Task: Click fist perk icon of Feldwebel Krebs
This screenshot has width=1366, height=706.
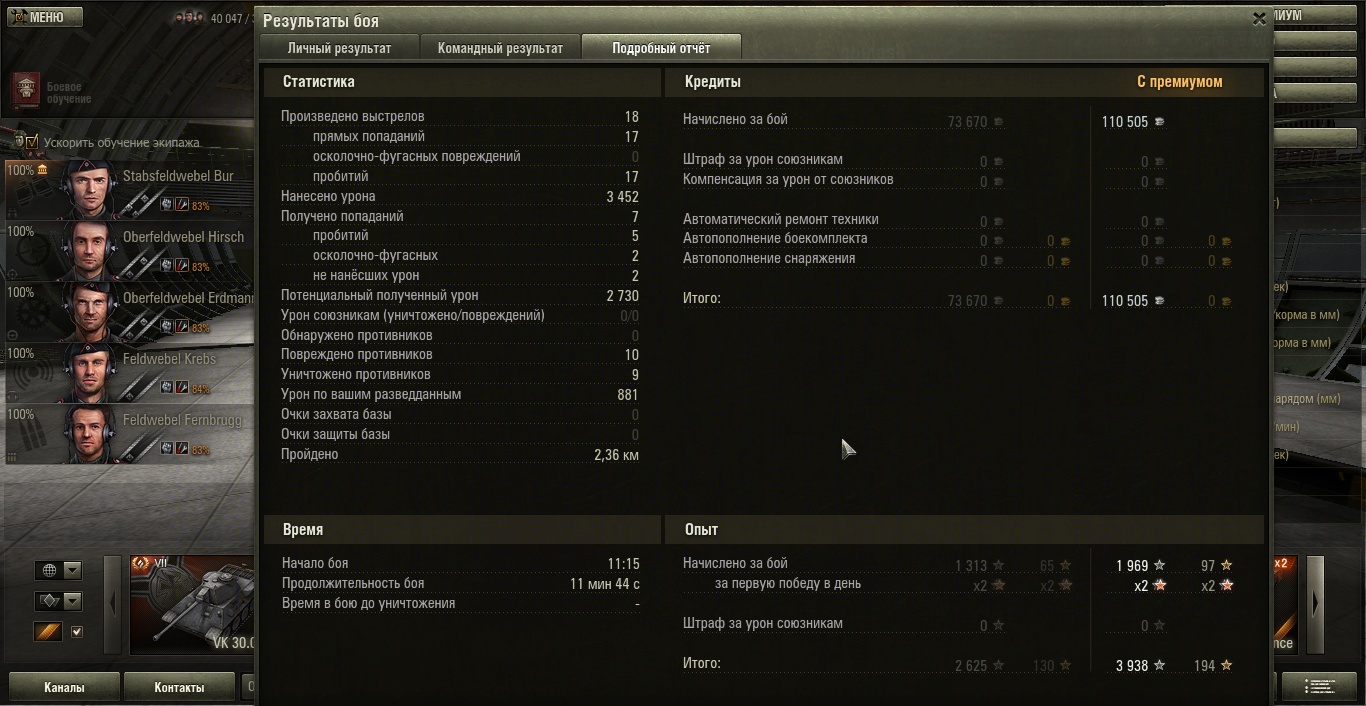Action: (166, 387)
